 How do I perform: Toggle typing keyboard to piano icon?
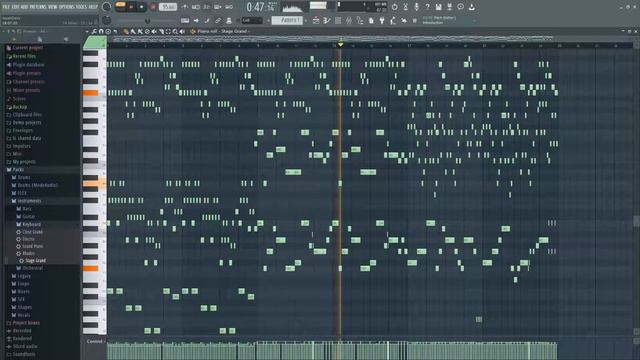click(185, 20)
